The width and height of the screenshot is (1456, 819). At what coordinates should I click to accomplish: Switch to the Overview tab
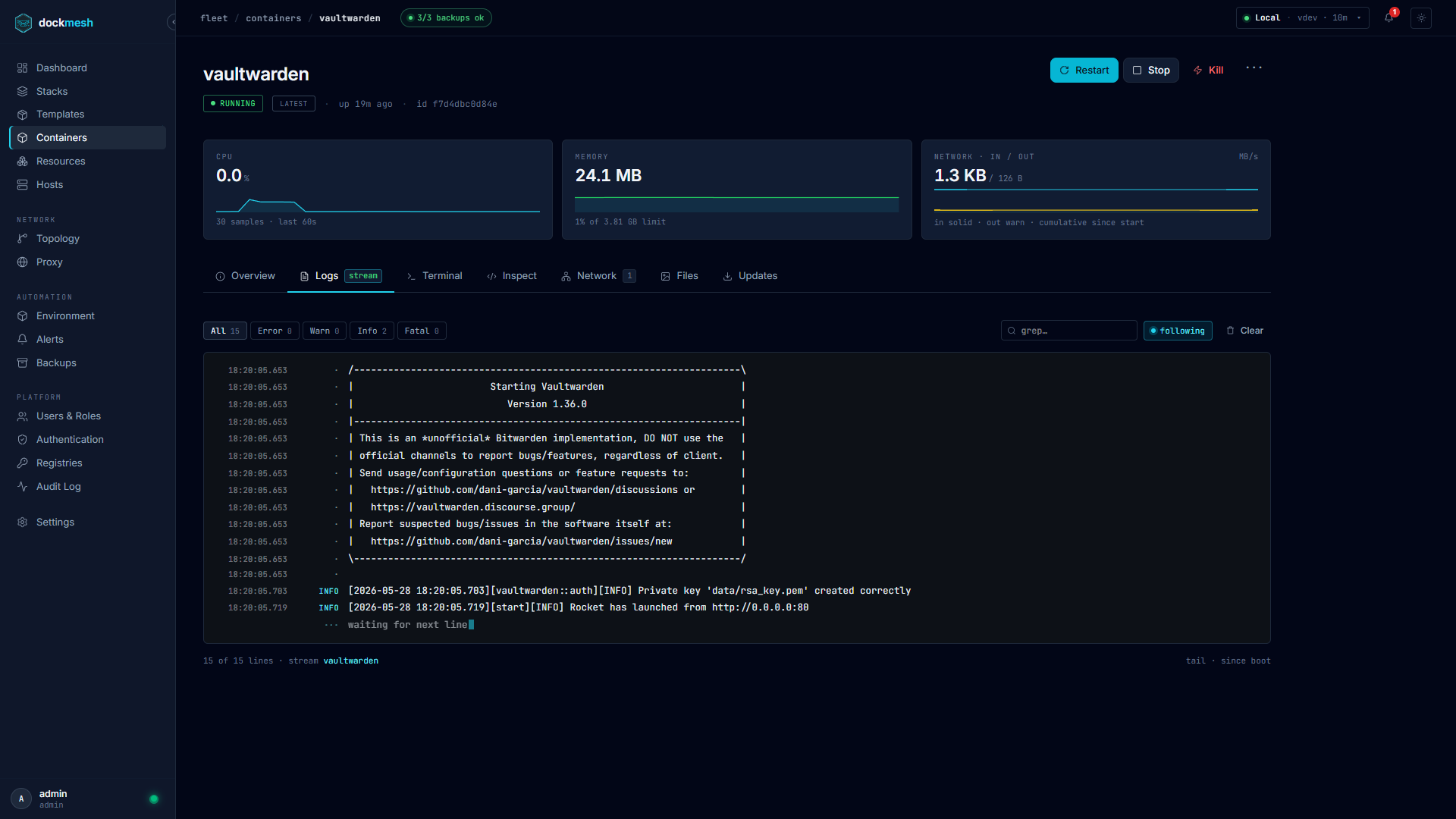click(245, 276)
